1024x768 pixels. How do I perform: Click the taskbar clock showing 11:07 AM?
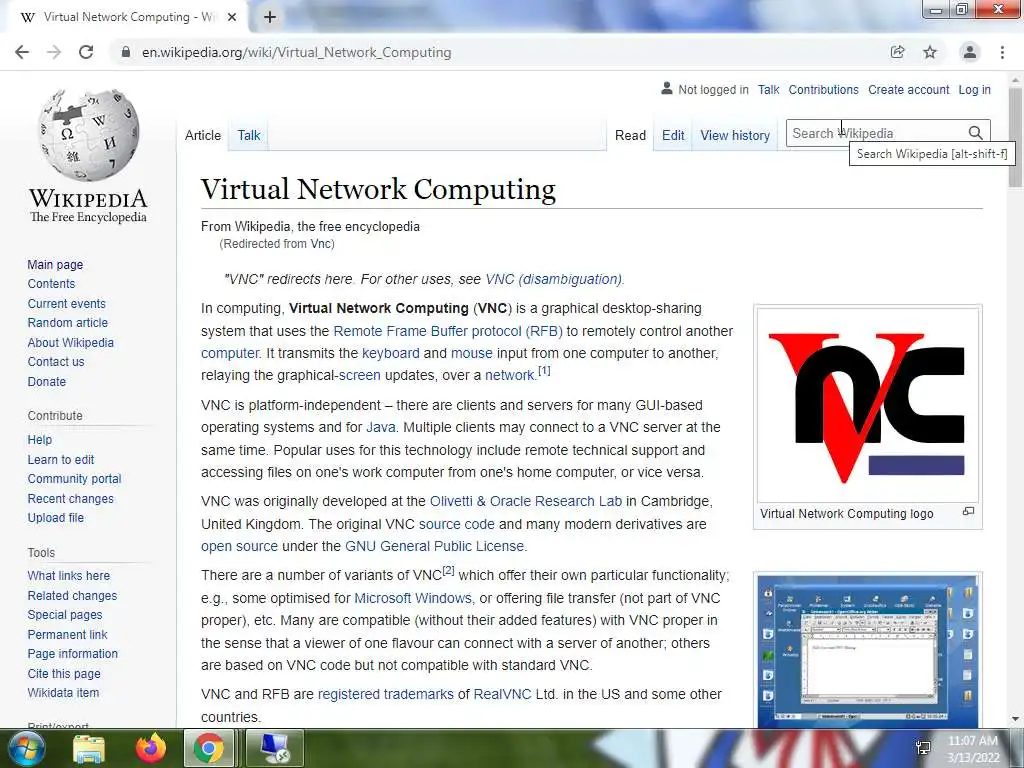tap(973, 749)
